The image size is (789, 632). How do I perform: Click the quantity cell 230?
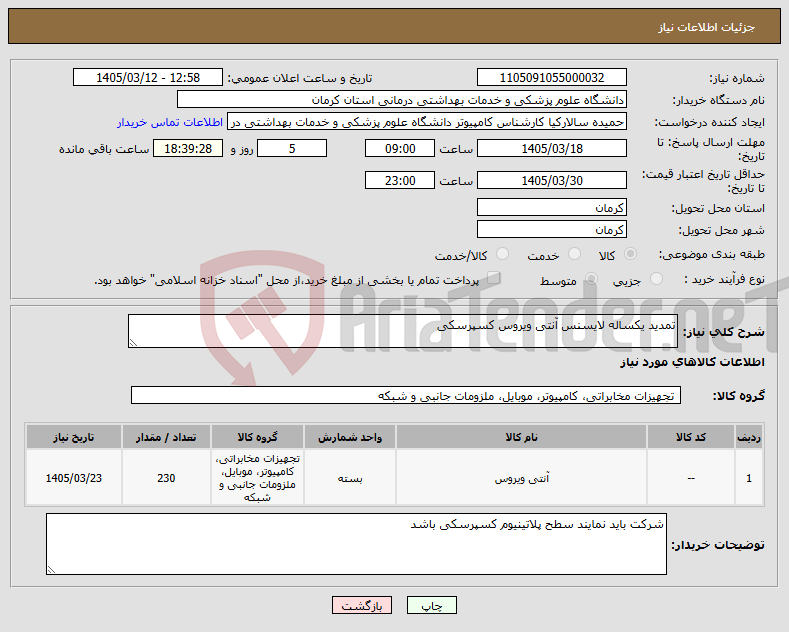pos(166,478)
